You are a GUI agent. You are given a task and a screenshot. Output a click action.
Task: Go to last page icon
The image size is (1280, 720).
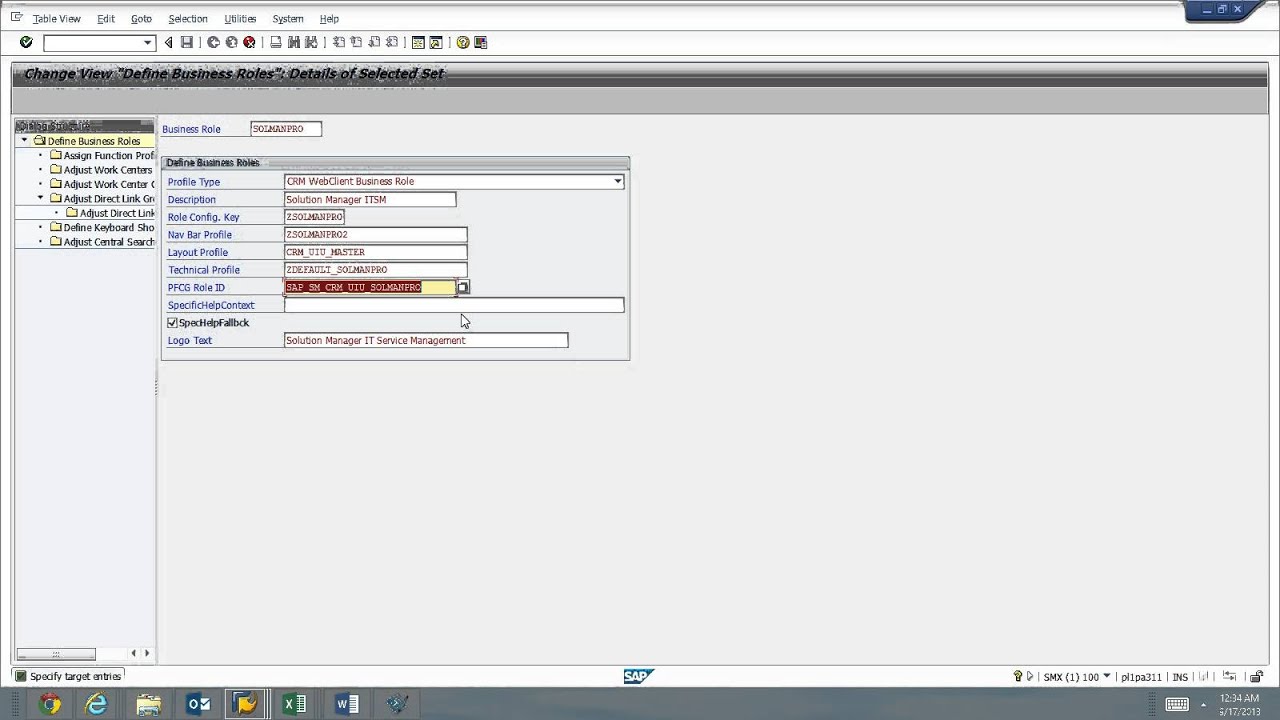(x=392, y=42)
